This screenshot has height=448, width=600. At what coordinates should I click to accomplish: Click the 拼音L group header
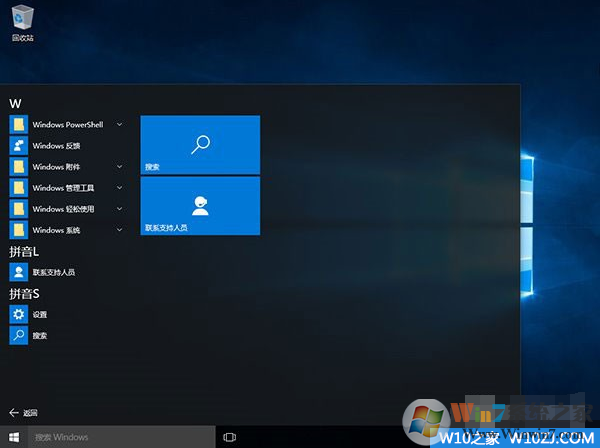(24, 251)
